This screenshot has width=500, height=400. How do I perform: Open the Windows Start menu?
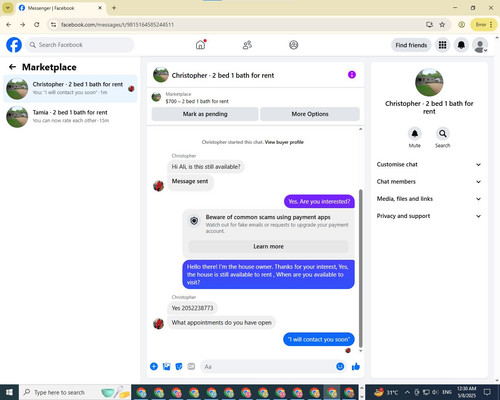coord(9,392)
